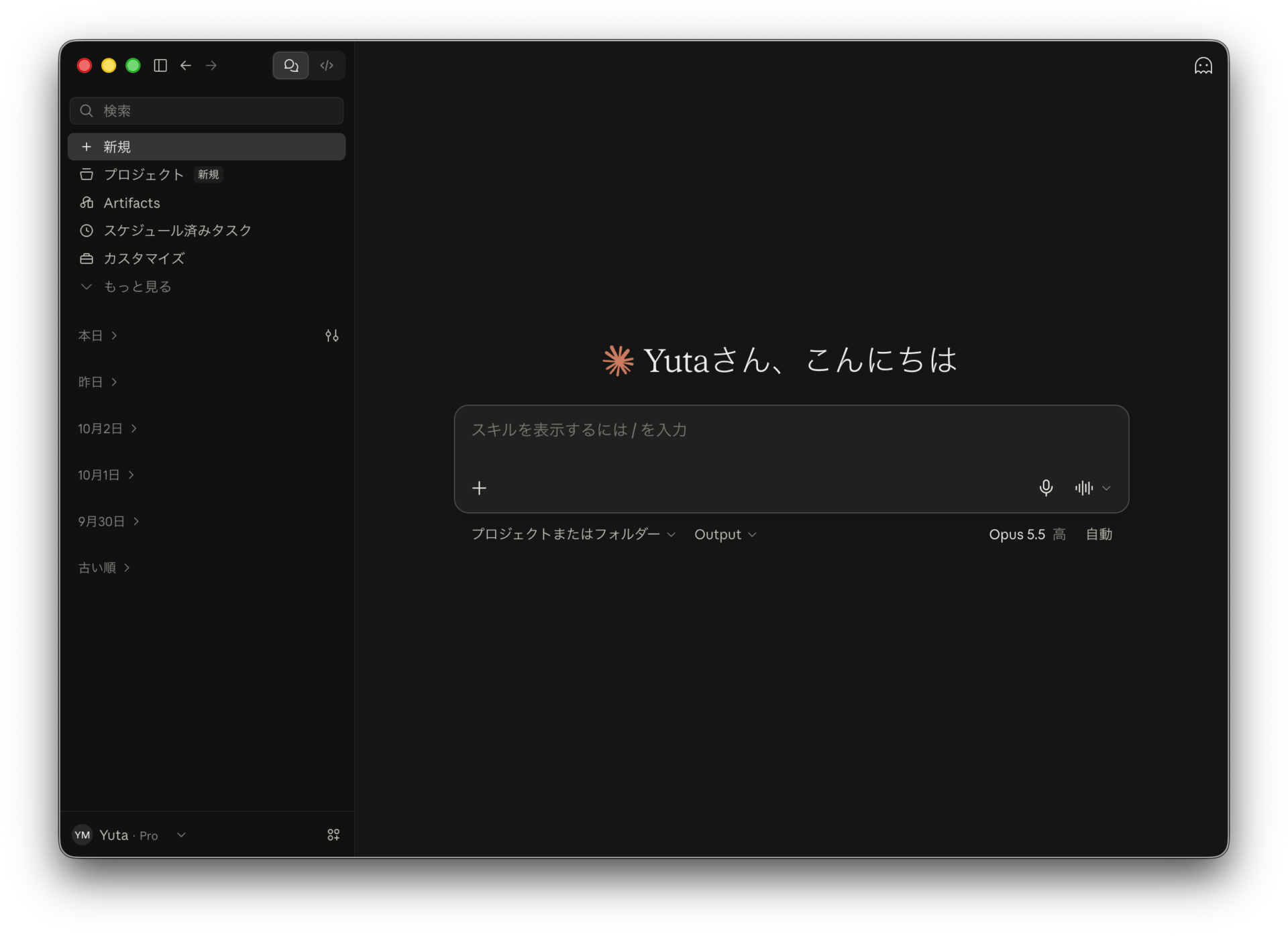Go forward with the right arrow
Image resolution: width=1288 pixels, height=936 pixels.
[x=211, y=65]
